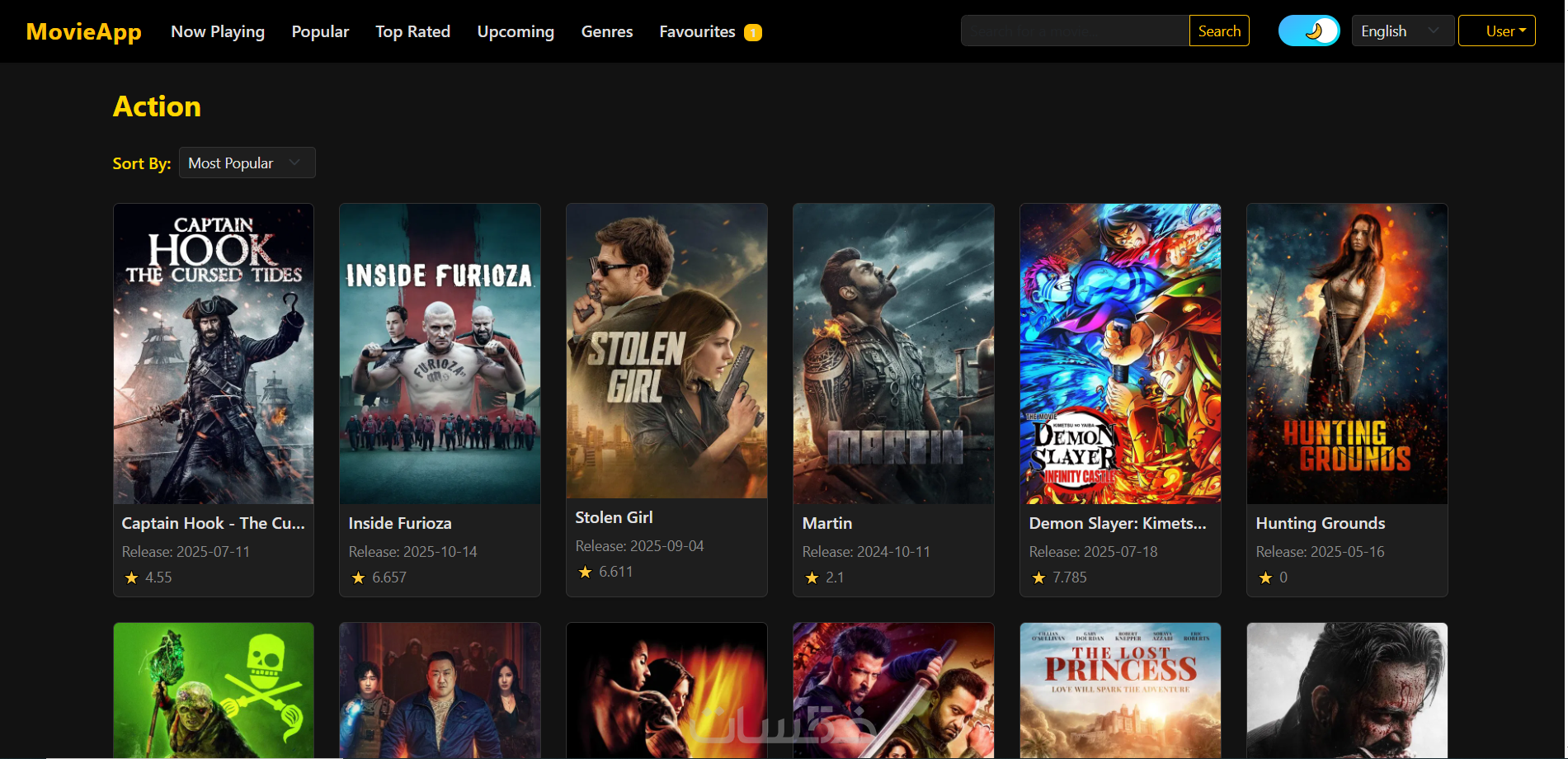
Task: Click release date 2024-10-11
Action: tap(866, 552)
